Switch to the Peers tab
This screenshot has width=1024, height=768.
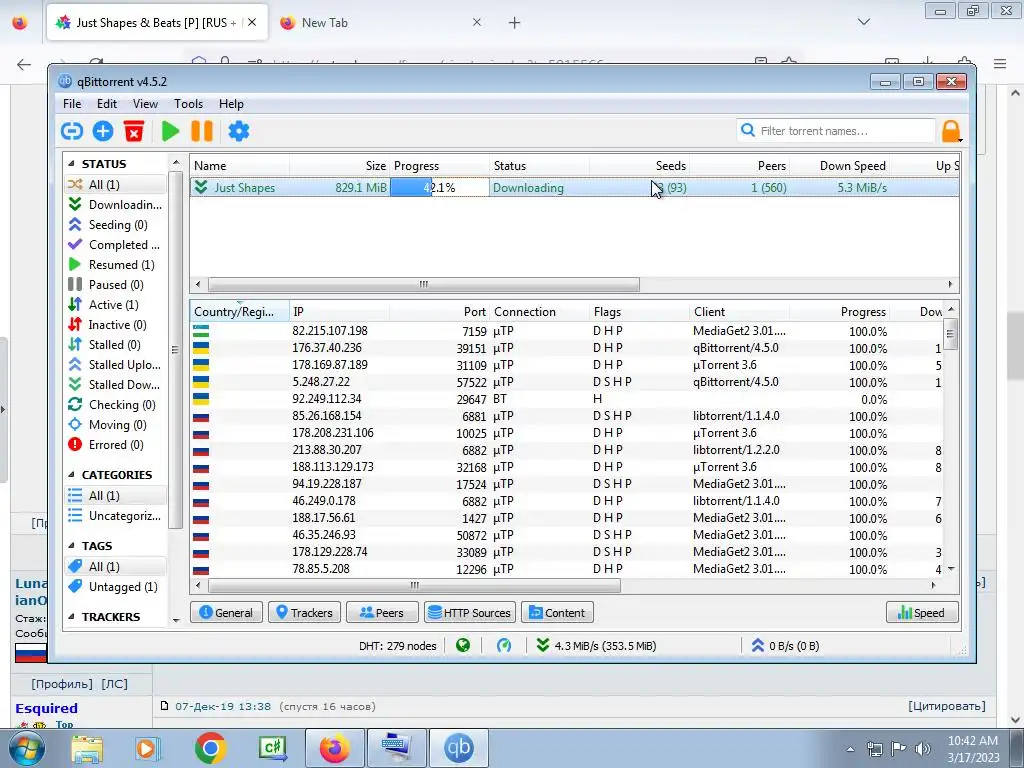382,613
